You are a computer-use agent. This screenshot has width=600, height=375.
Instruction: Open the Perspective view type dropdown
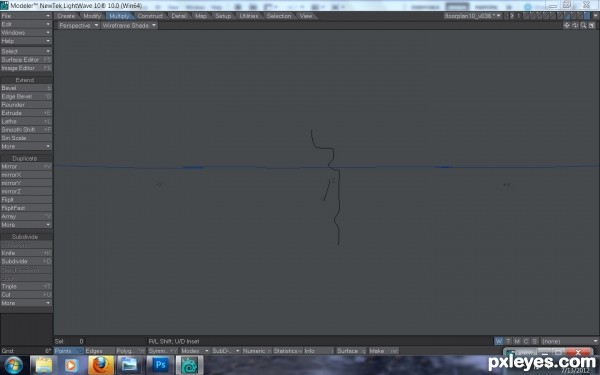(x=78, y=25)
